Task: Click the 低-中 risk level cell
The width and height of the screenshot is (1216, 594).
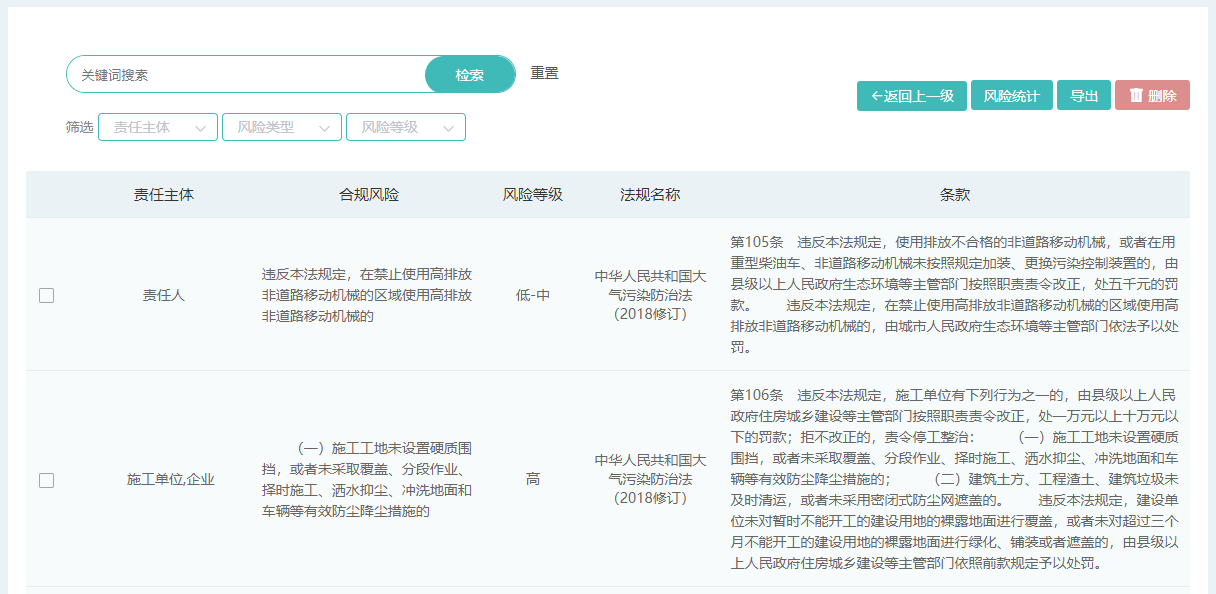Action: tap(533, 295)
